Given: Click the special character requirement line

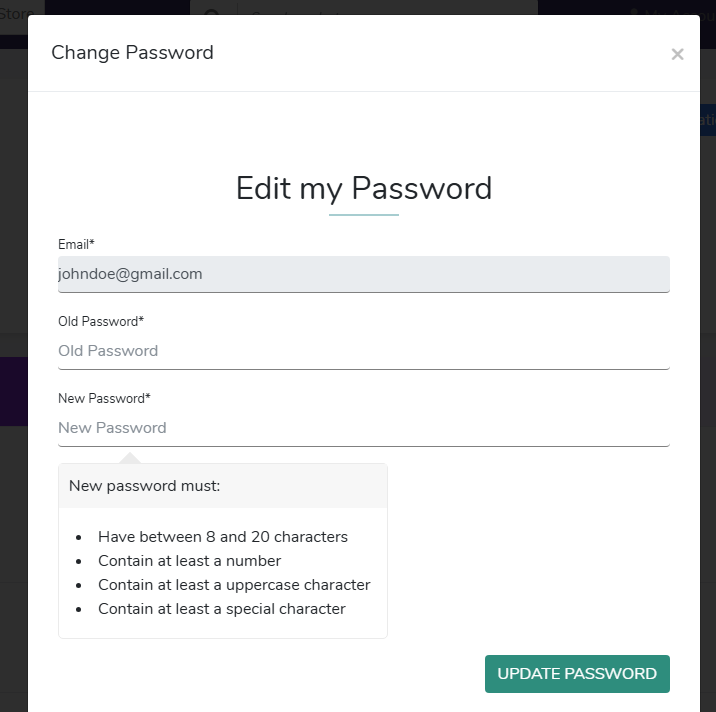Looking at the screenshot, I should click(222, 609).
